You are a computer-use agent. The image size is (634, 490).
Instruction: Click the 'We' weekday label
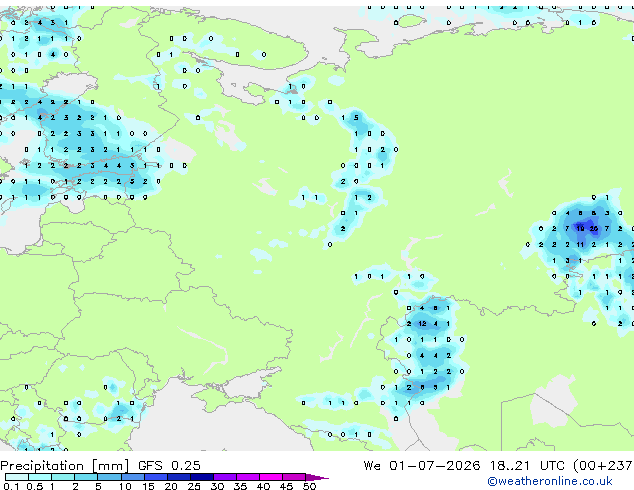click(372, 466)
